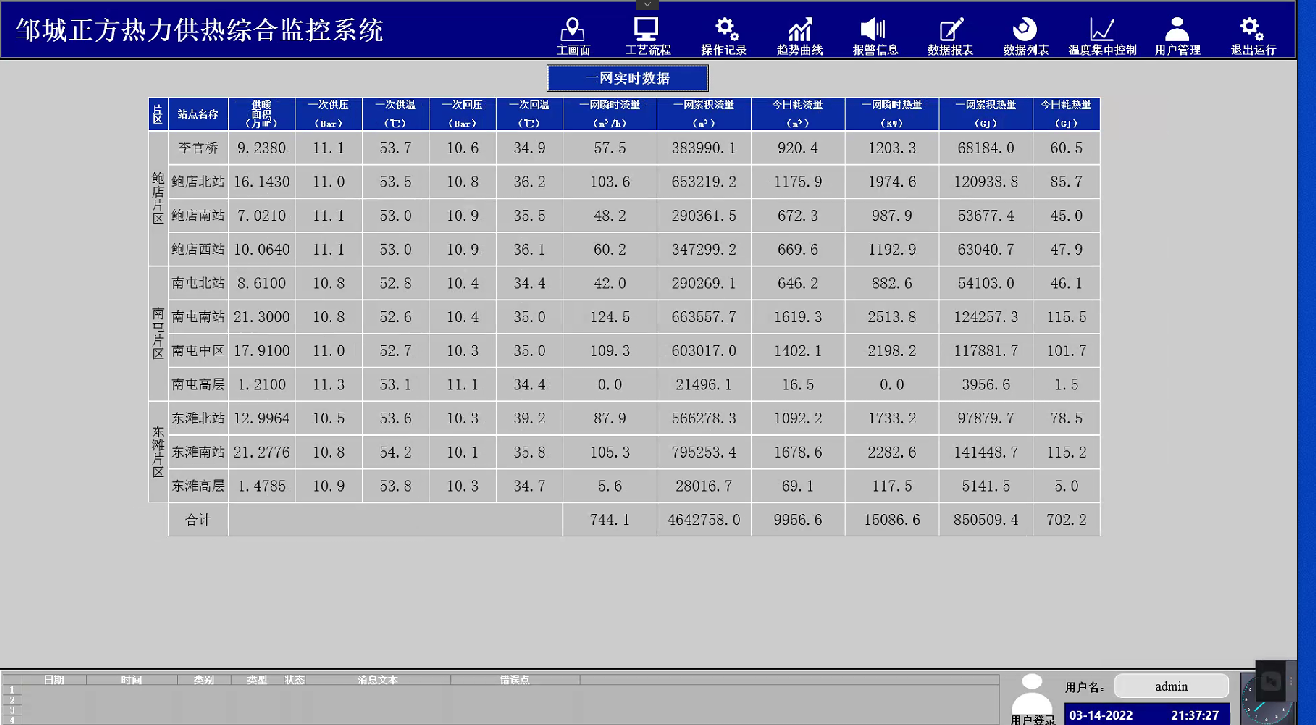Open the 工艺流程 process flow view
Image resolution: width=1316 pixels, height=725 pixels.
(647, 36)
